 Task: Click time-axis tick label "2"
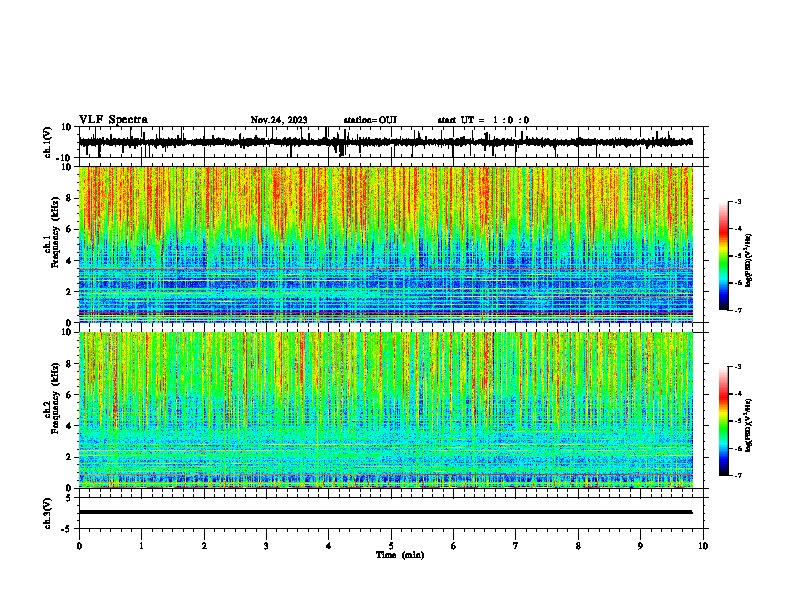click(204, 545)
